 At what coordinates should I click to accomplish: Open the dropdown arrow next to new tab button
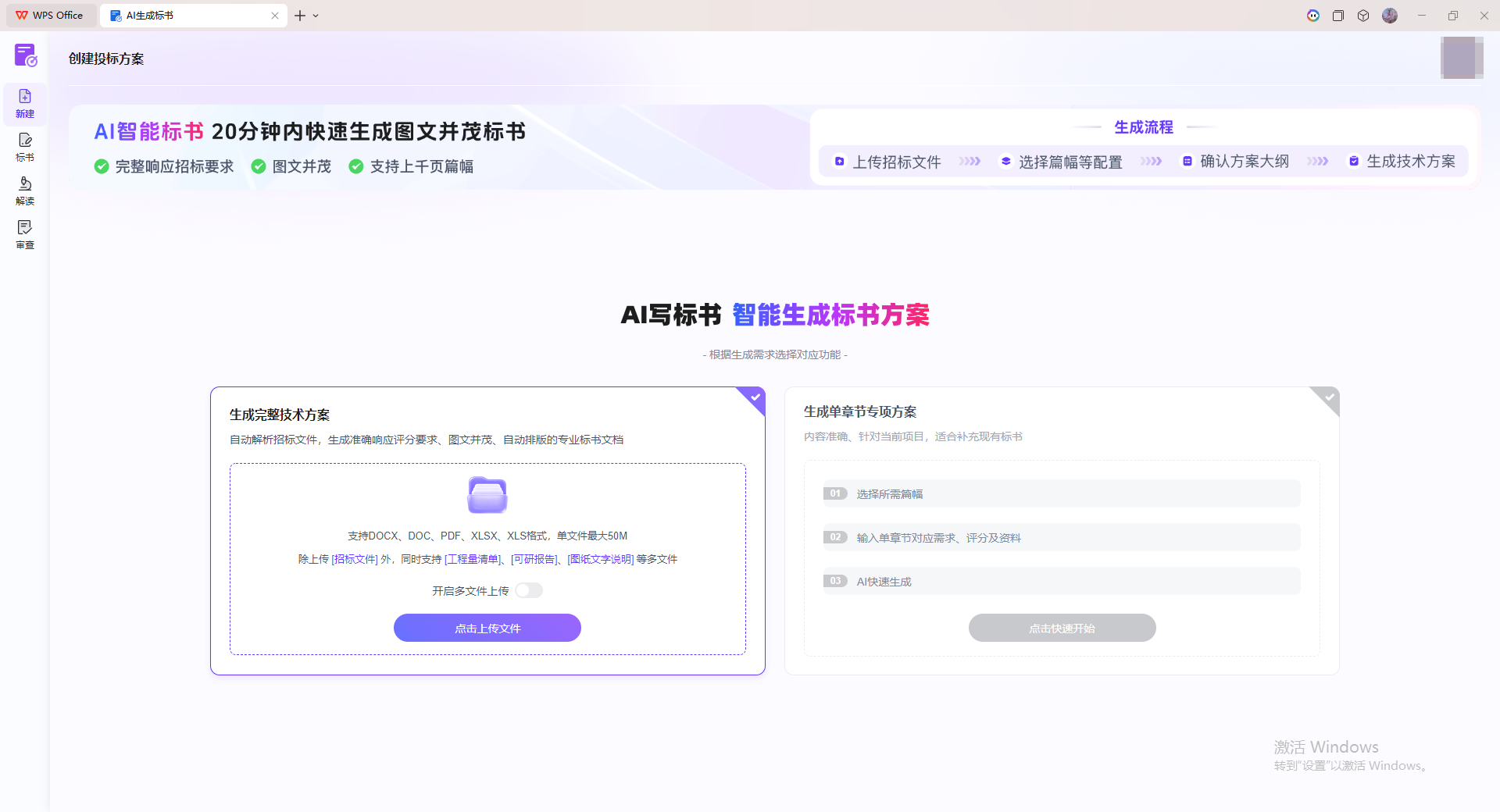pos(316,15)
